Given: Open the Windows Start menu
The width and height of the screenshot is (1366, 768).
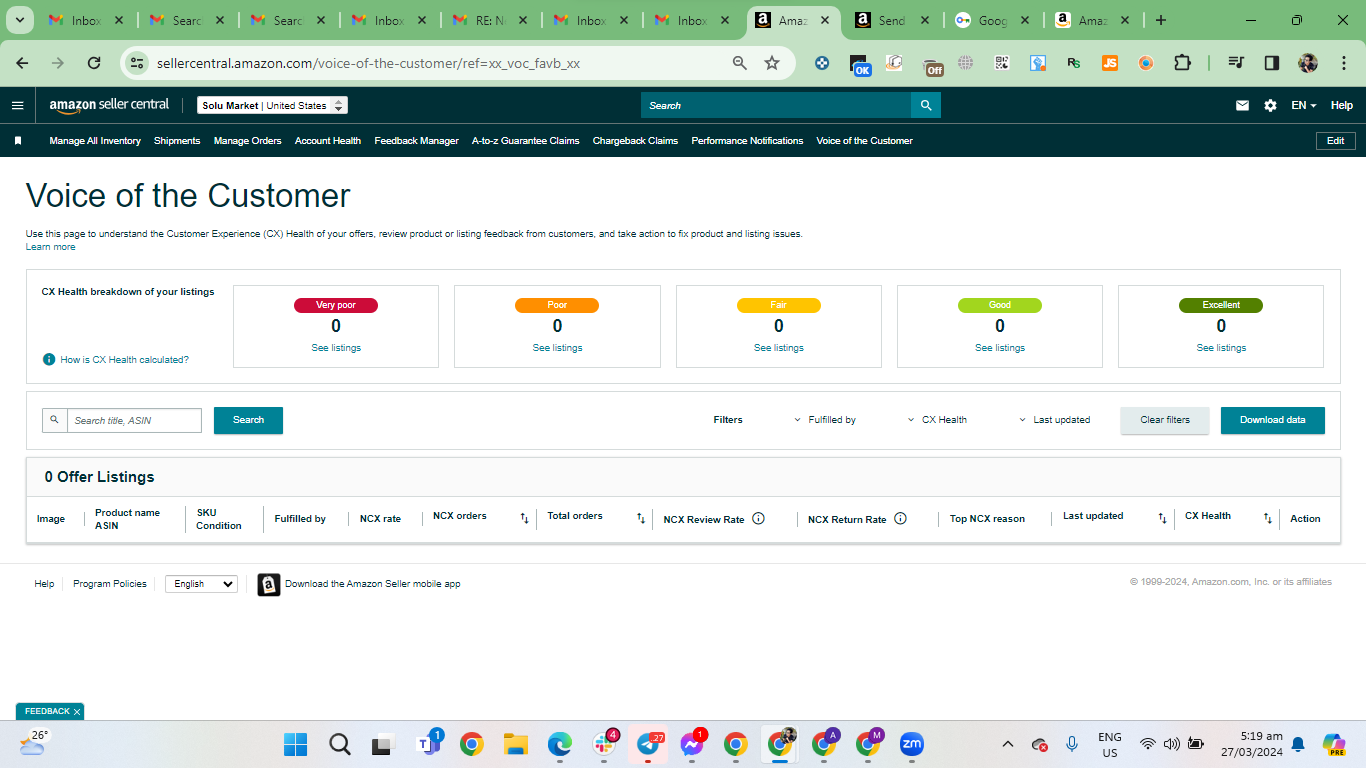Looking at the screenshot, I should [x=296, y=744].
